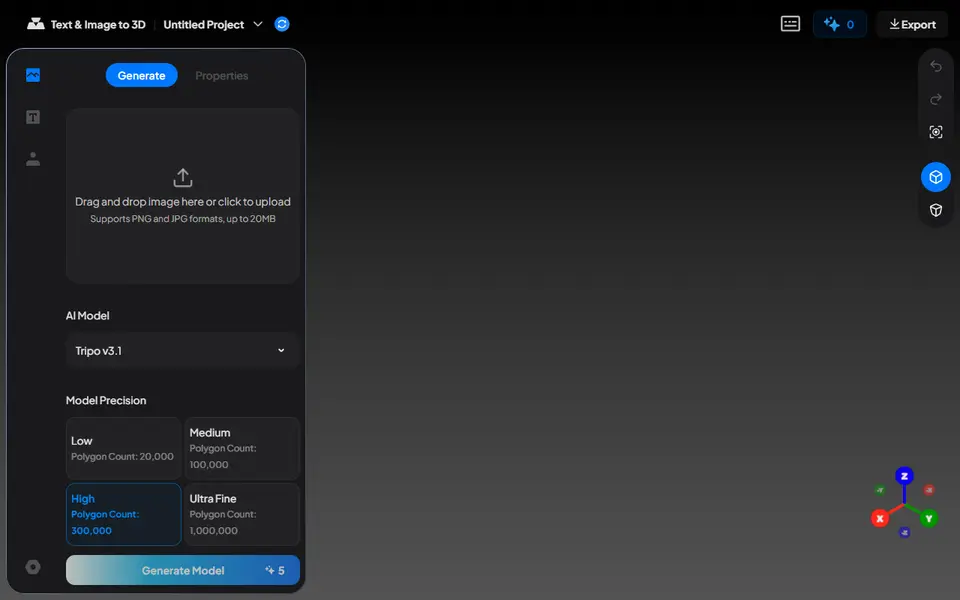Click the Export button
Image resolution: width=960 pixels, height=600 pixels.
[912, 24]
